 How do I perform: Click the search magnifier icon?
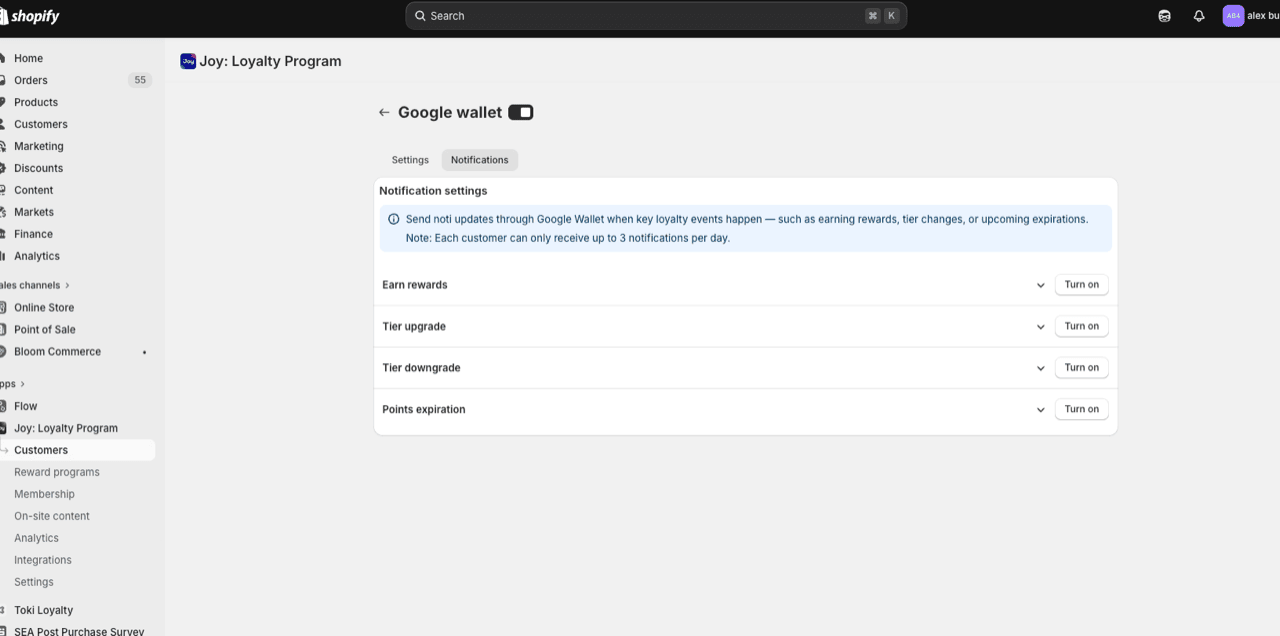(420, 16)
